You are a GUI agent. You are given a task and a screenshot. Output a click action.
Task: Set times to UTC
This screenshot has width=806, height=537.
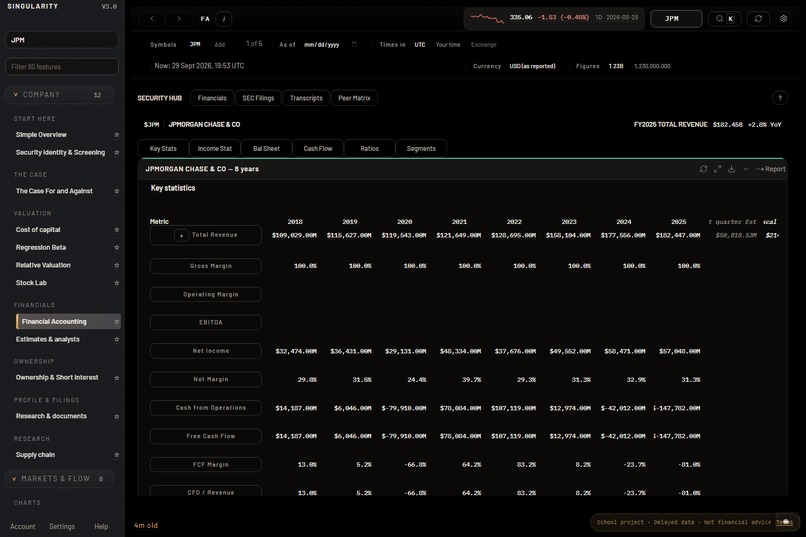(420, 45)
